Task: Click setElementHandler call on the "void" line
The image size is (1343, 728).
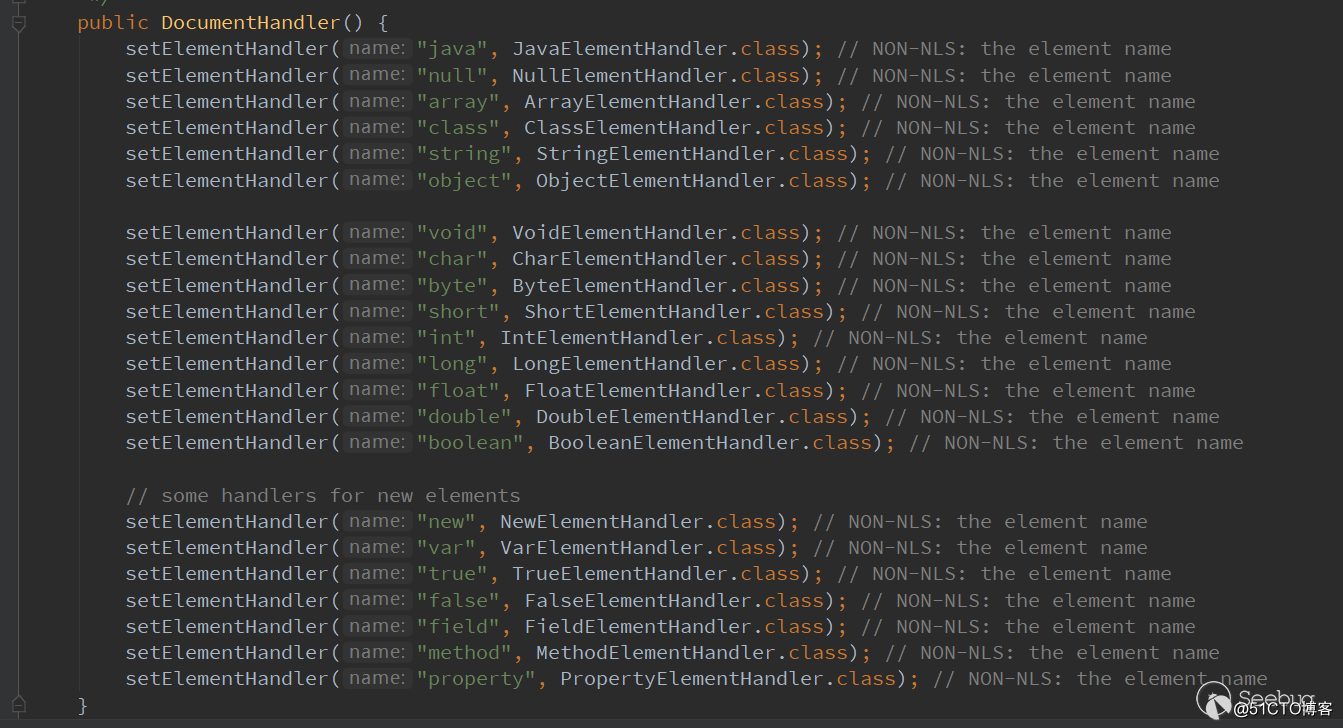Action: coord(227,232)
